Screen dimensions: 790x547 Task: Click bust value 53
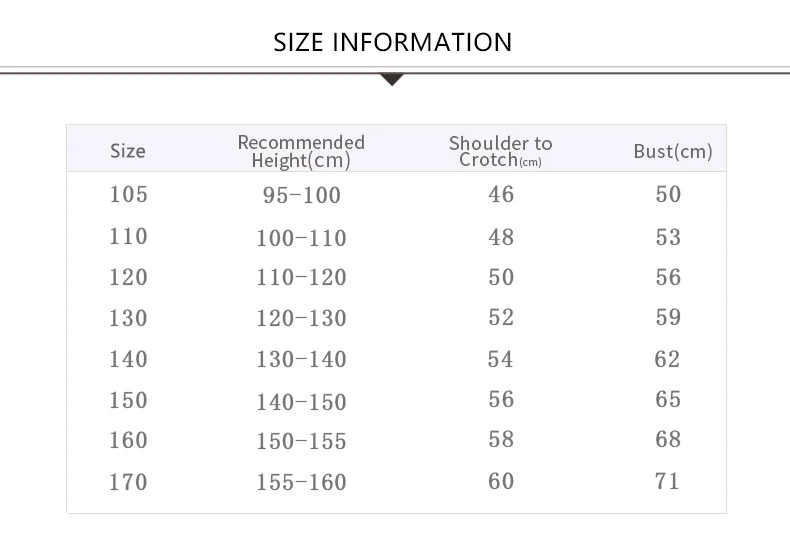(668, 237)
